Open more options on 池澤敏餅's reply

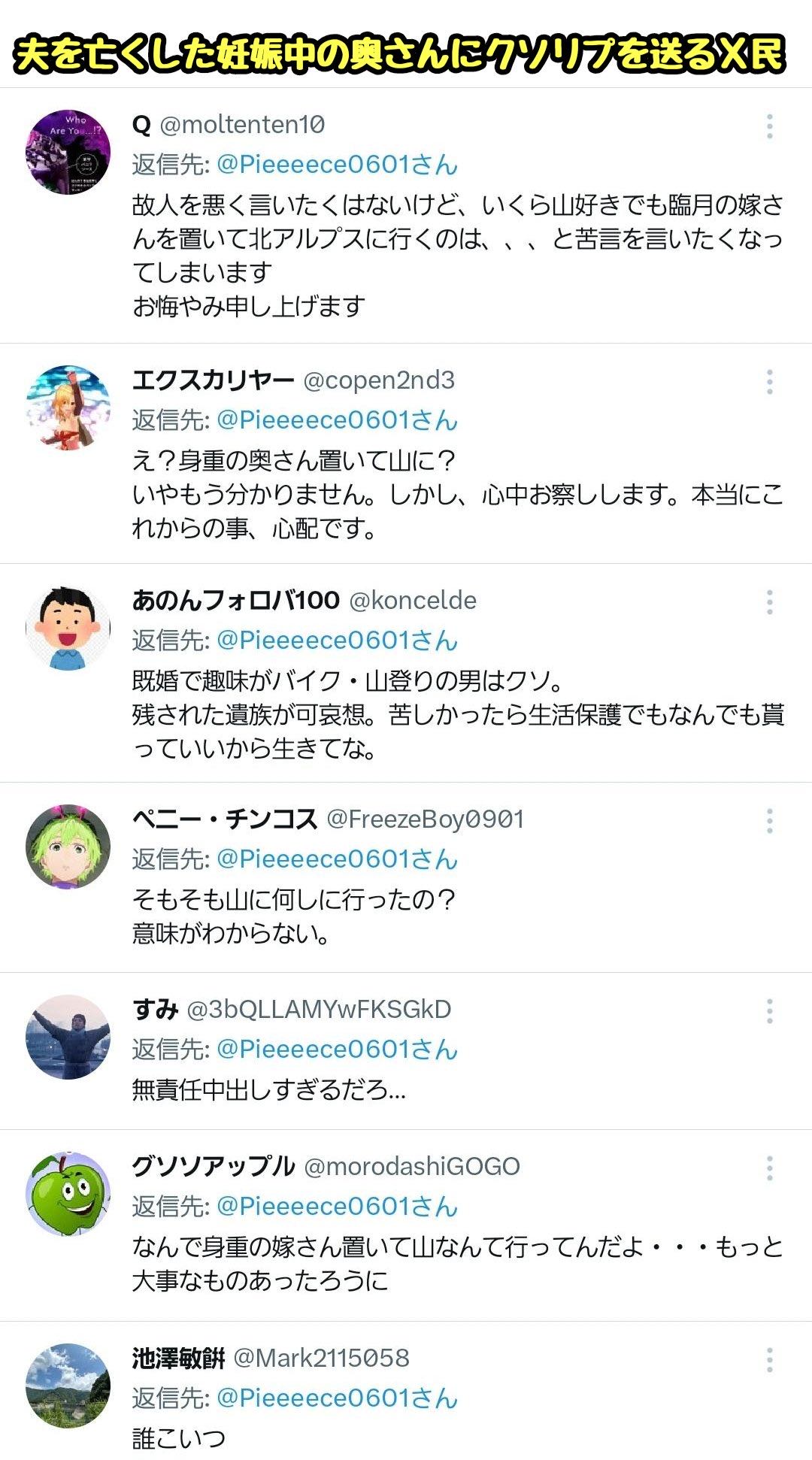click(x=769, y=1360)
